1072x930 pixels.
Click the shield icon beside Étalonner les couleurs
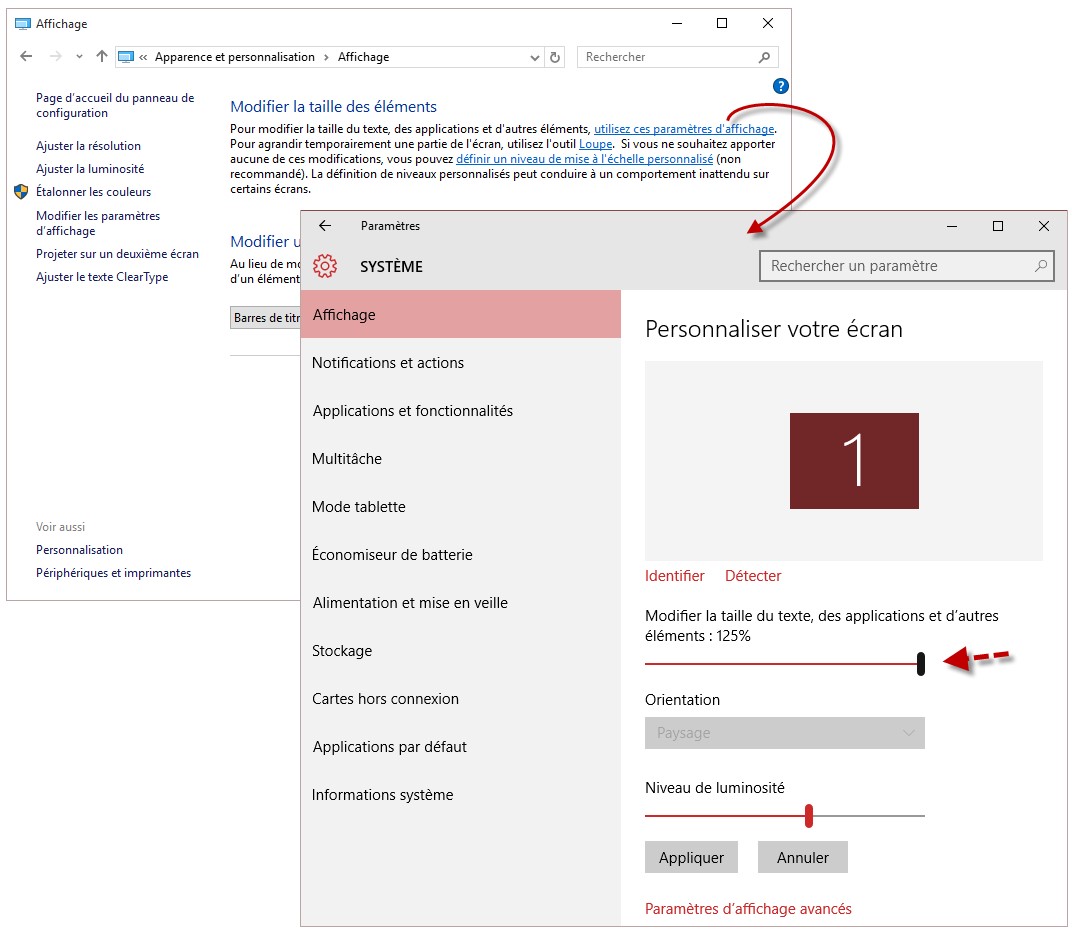pyautogui.click(x=21, y=191)
